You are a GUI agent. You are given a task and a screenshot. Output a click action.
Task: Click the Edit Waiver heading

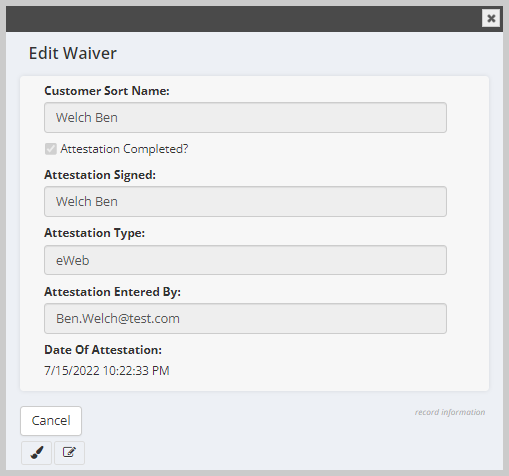73,53
